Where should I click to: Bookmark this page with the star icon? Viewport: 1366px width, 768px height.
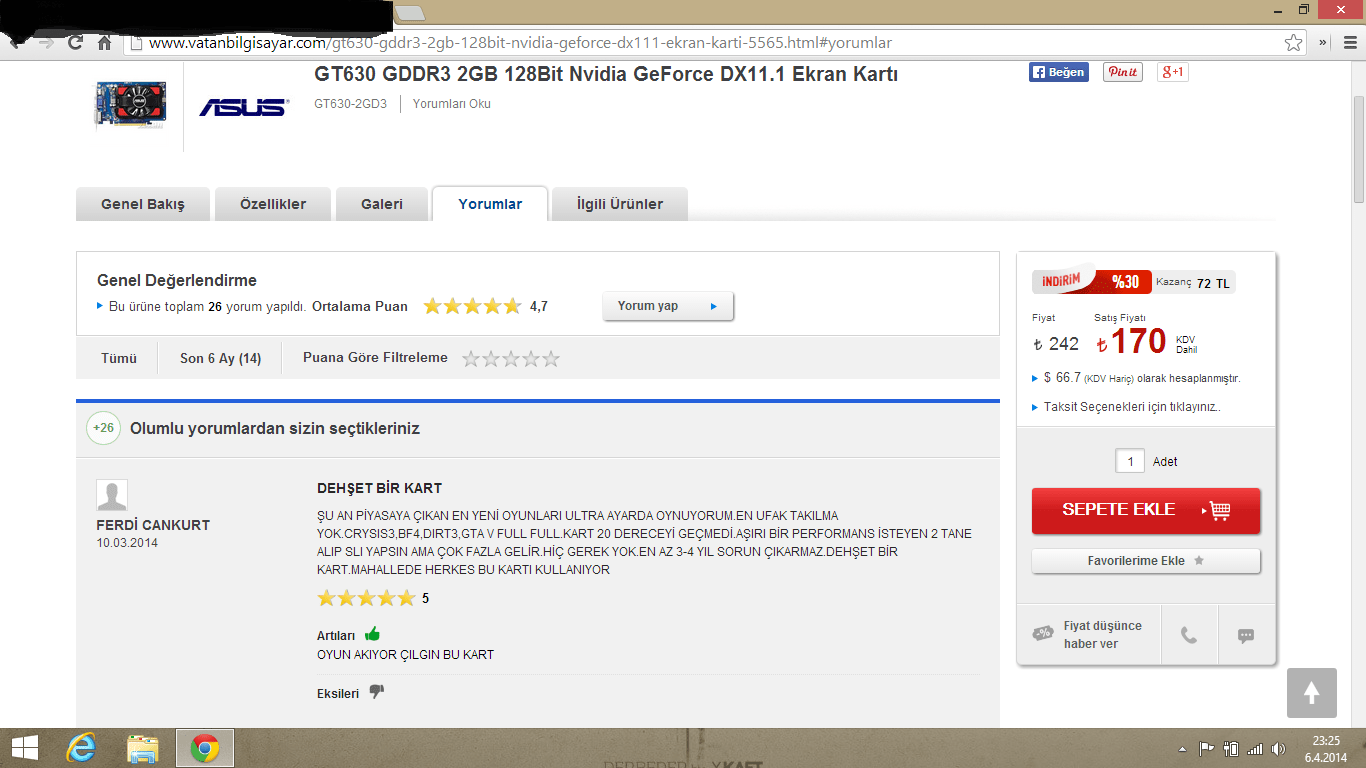point(1294,43)
